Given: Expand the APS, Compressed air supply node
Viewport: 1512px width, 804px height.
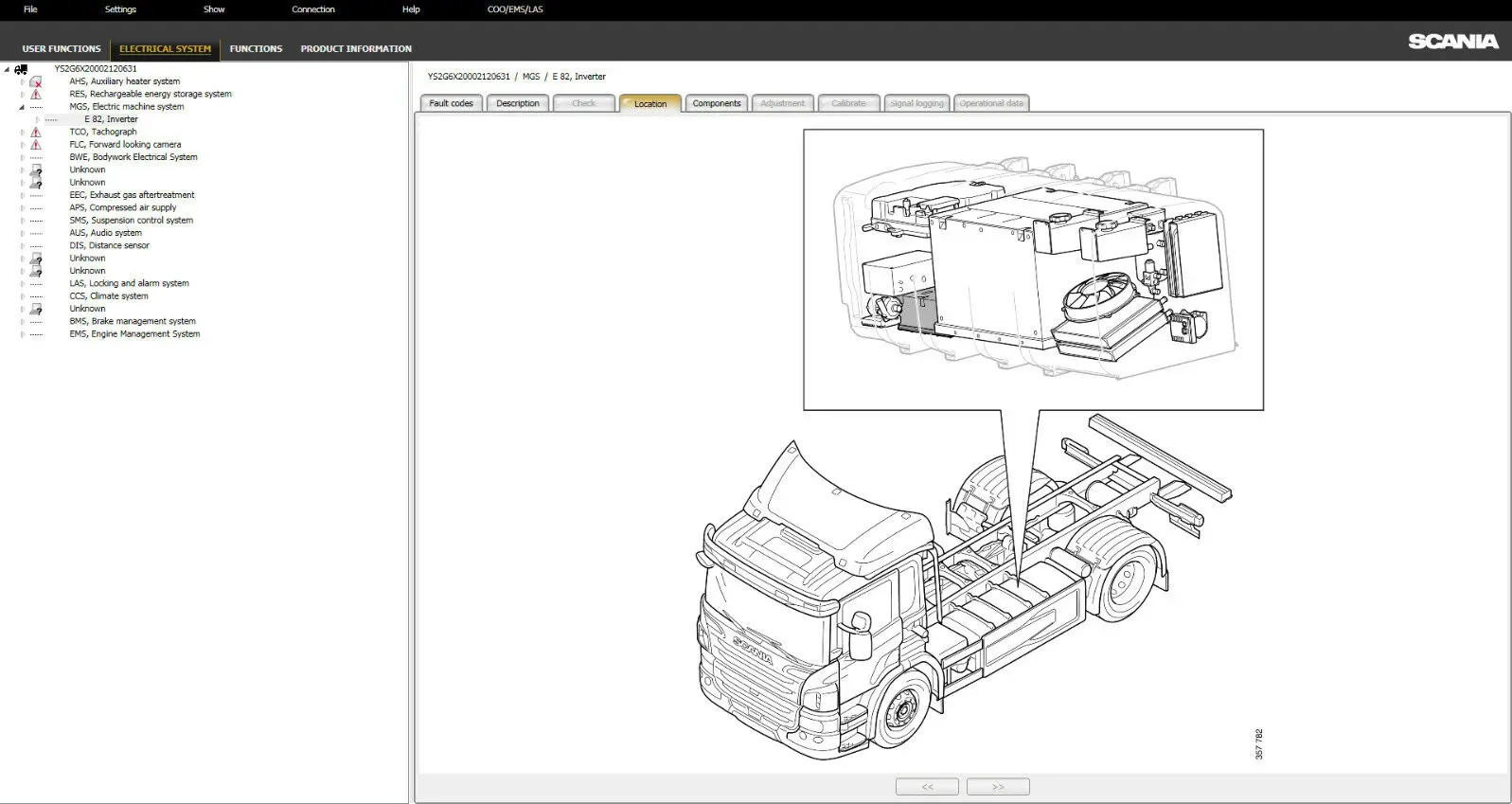Looking at the screenshot, I should [22, 207].
